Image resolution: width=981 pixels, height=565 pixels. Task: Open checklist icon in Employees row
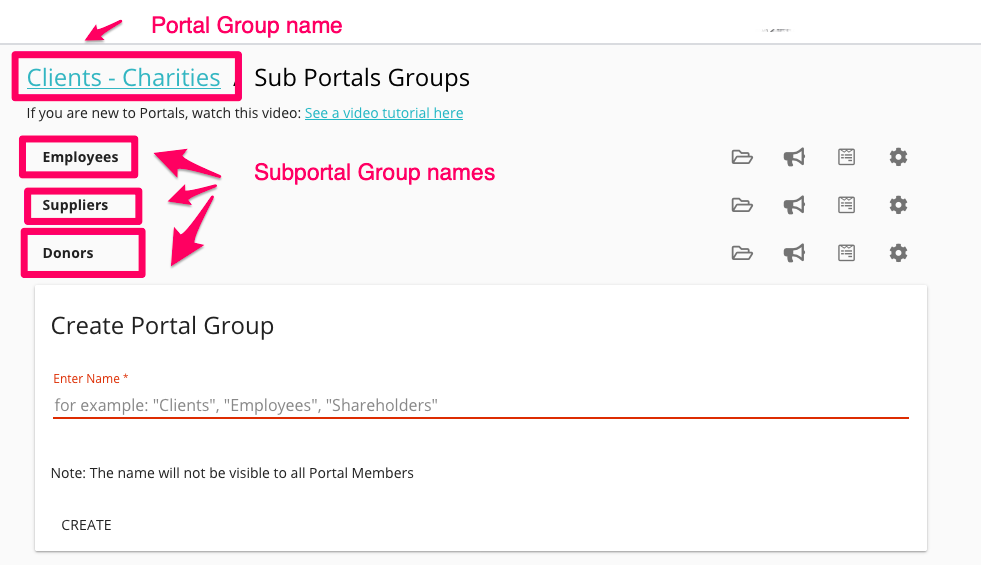tap(847, 157)
